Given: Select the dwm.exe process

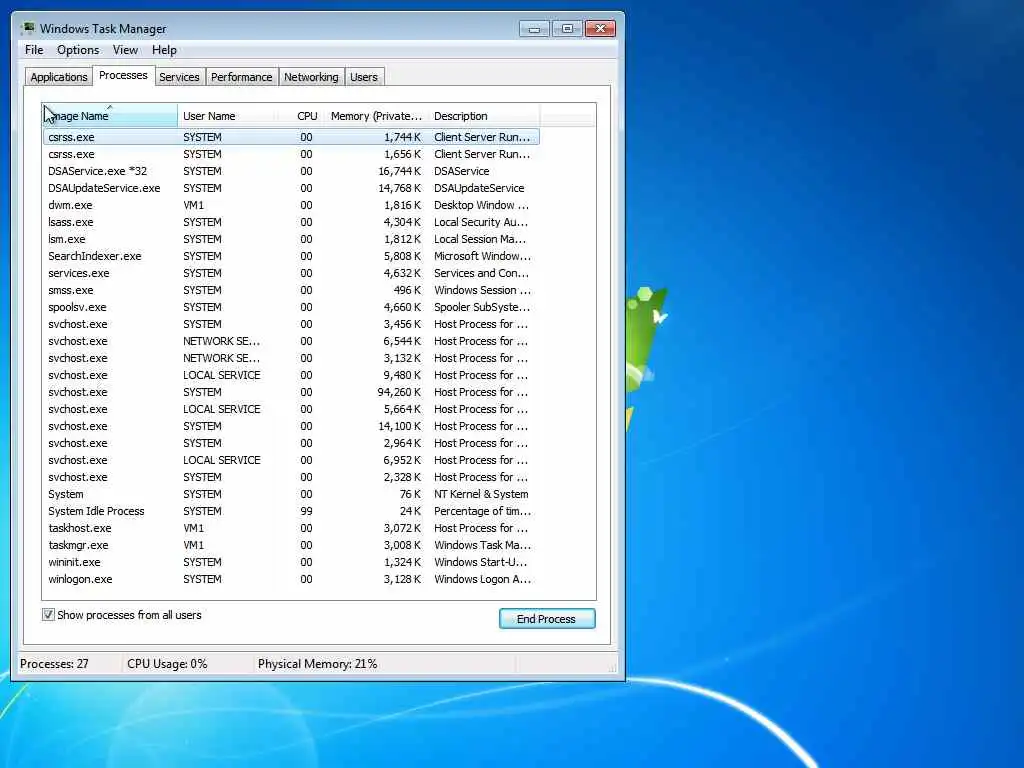Looking at the screenshot, I should coord(291,205).
